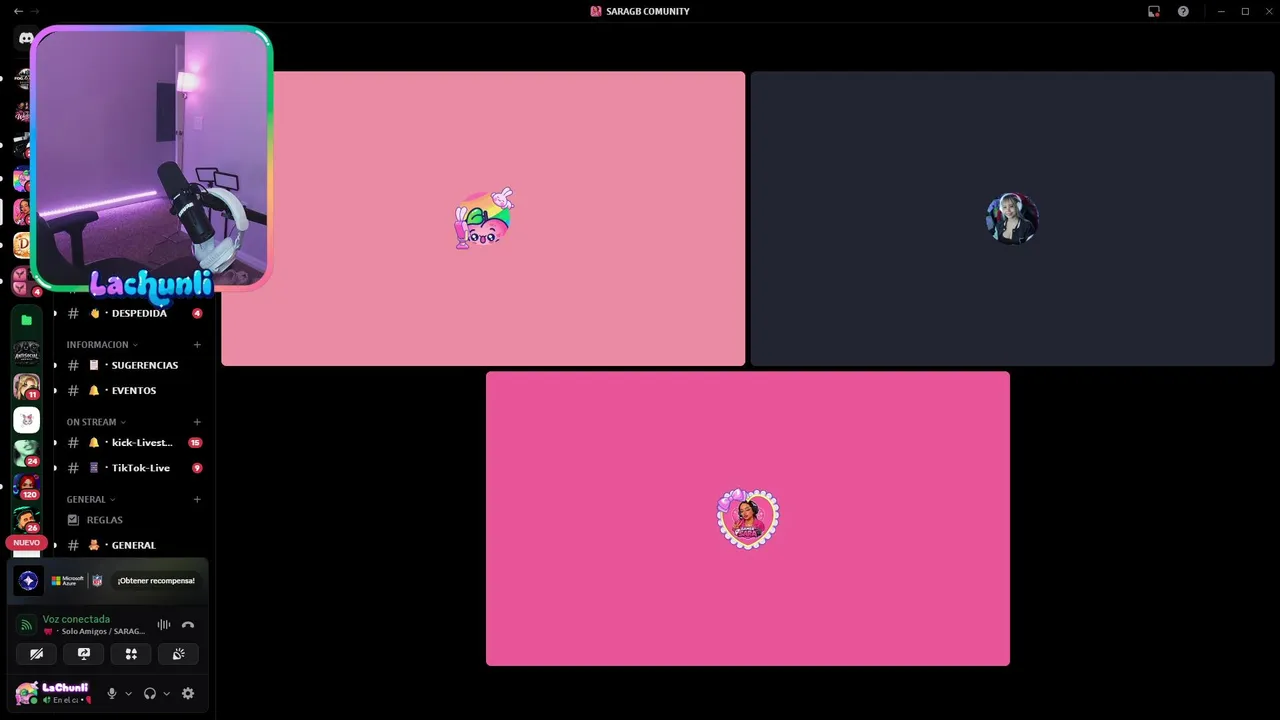The image size is (1280, 720).
Task: Click the Microsoft Azure logo
Action: click(x=68, y=580)
